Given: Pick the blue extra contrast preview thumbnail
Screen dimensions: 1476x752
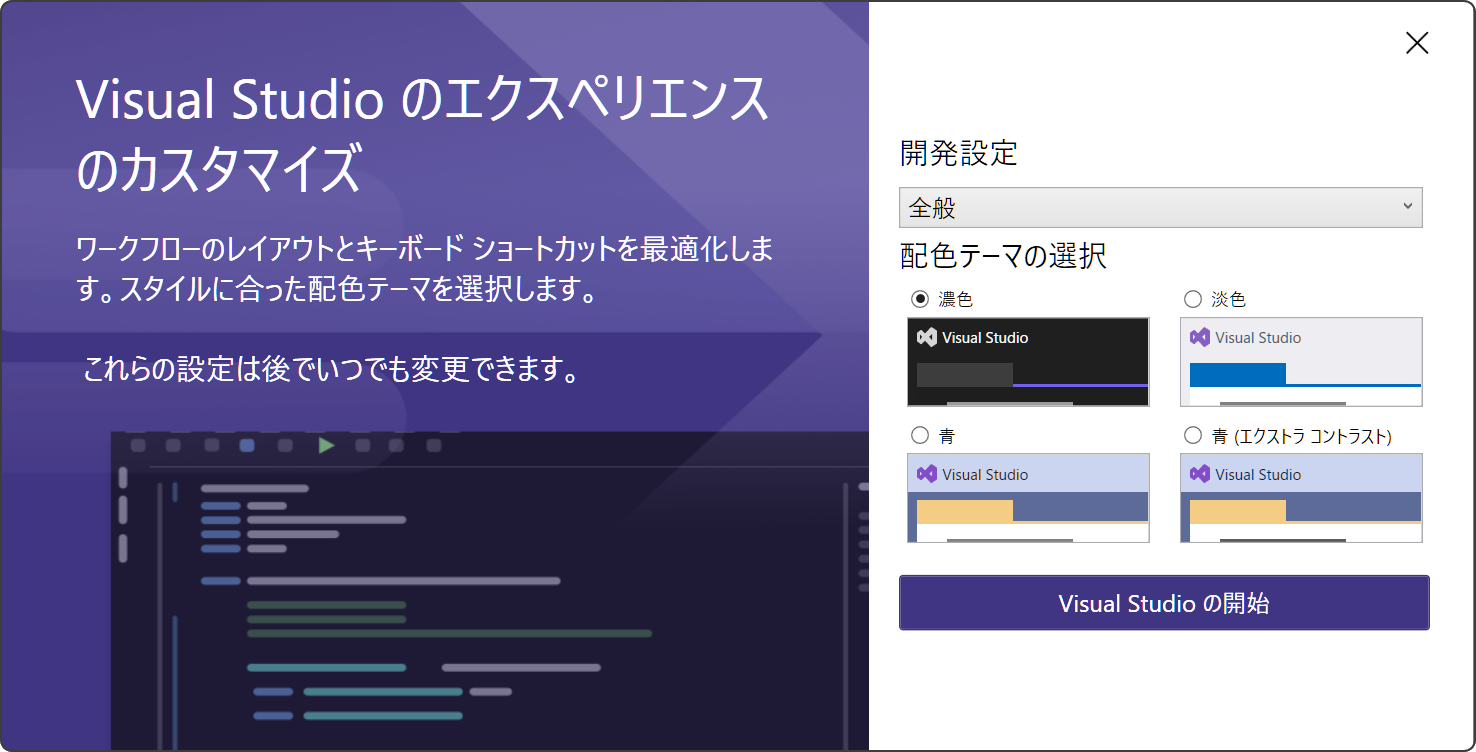Looking at the screenshot, I should click(x=1301, y=498).
